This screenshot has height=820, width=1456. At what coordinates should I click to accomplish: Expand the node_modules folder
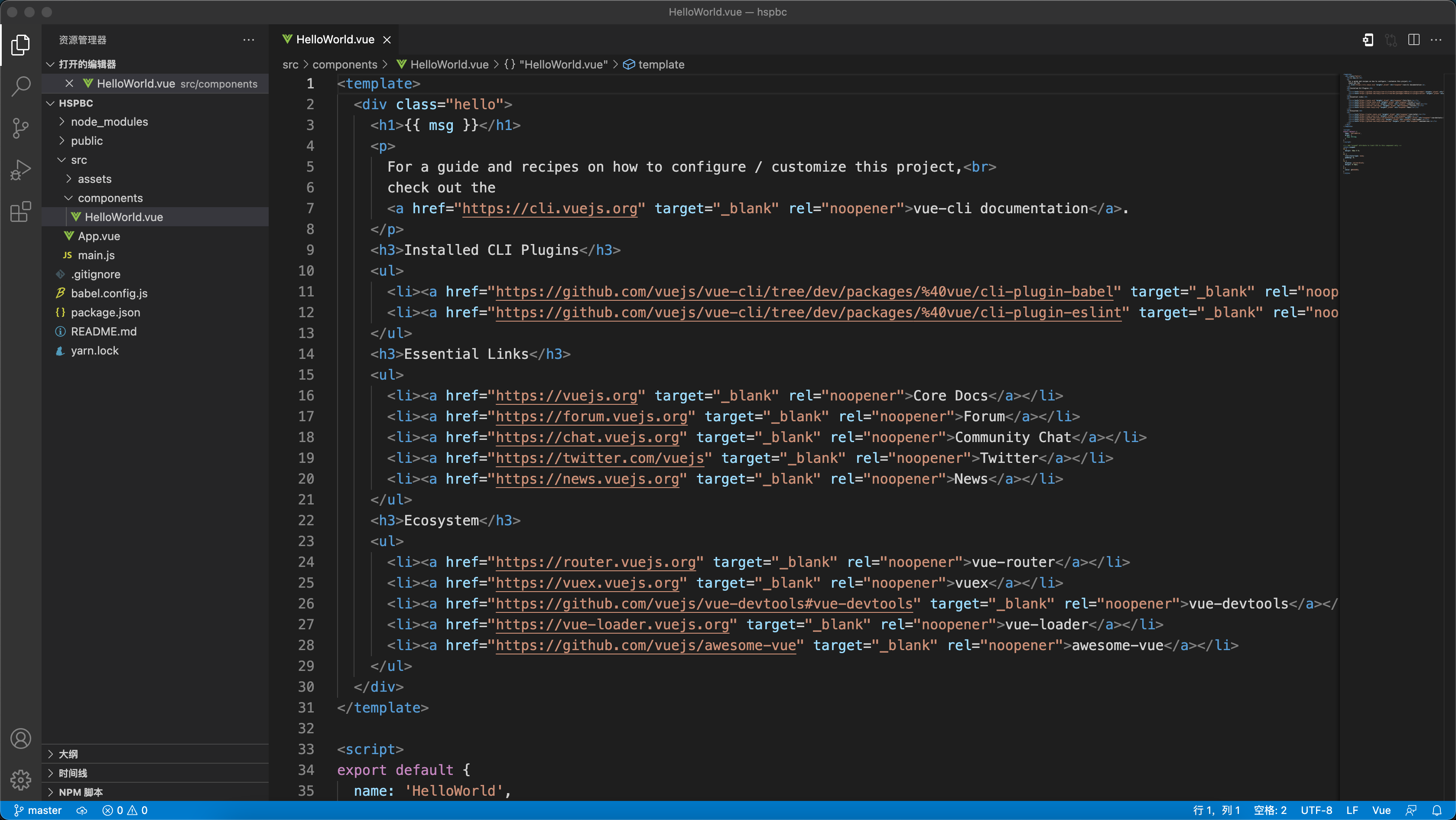(110, 121)
